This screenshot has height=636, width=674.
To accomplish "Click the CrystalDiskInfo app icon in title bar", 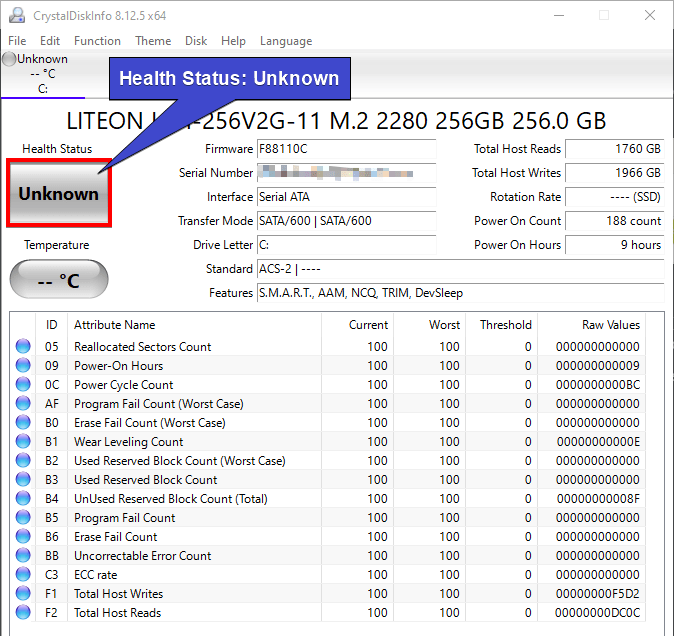I will pos(16,15).
